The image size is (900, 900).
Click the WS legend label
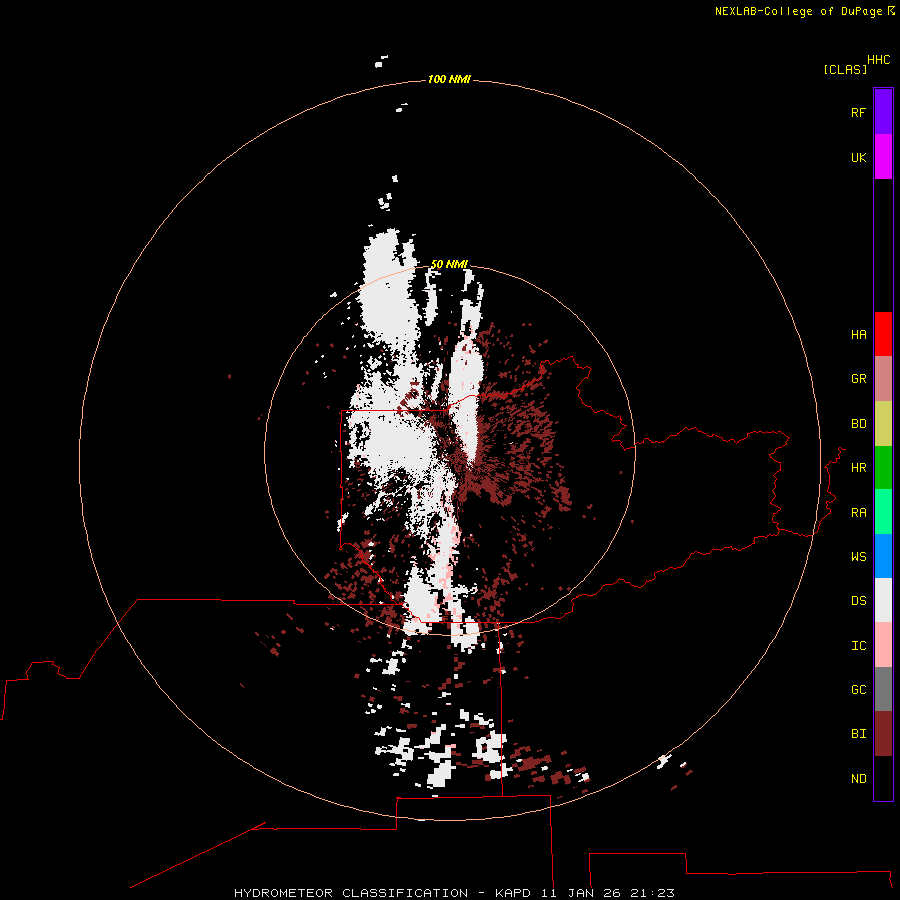point(858,557)
